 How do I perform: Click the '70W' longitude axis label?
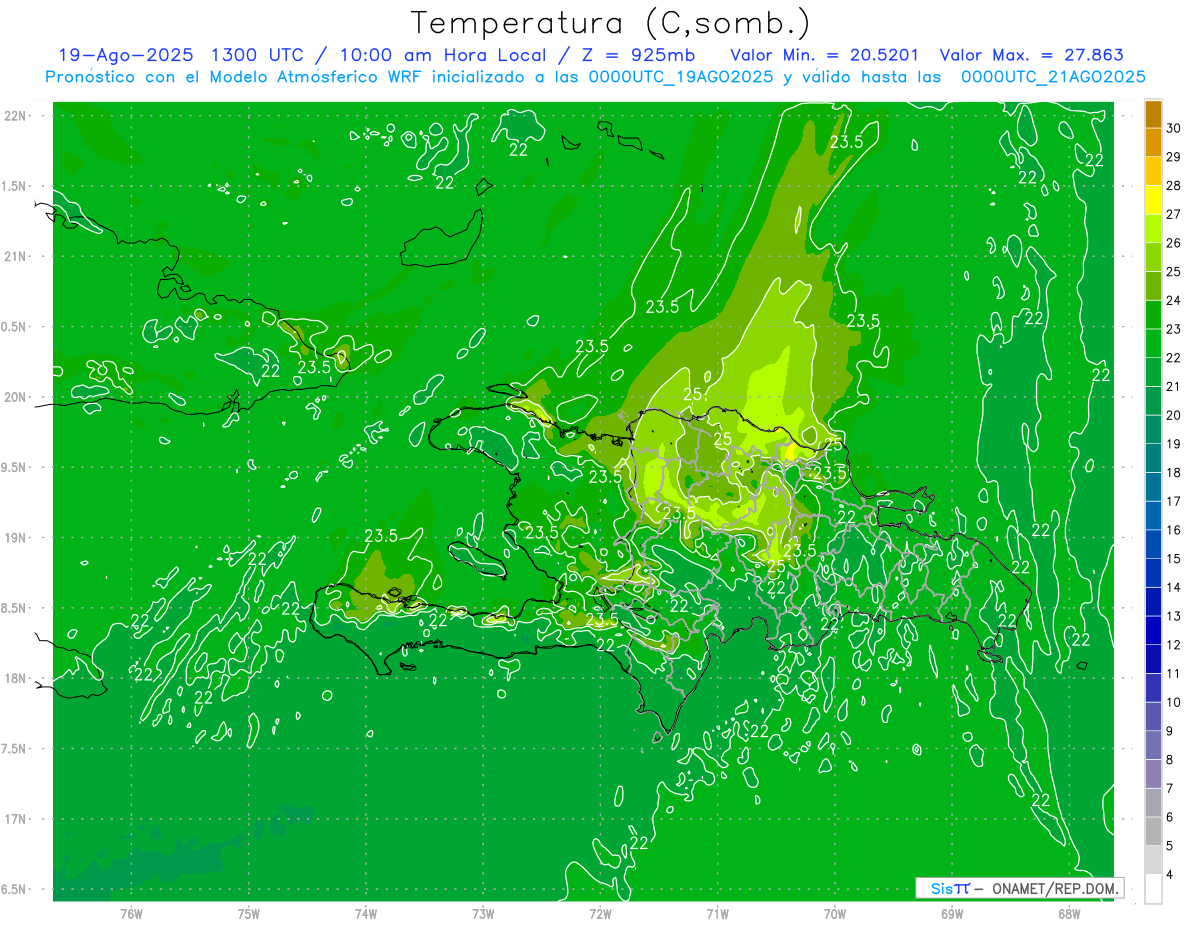point(834,913)
